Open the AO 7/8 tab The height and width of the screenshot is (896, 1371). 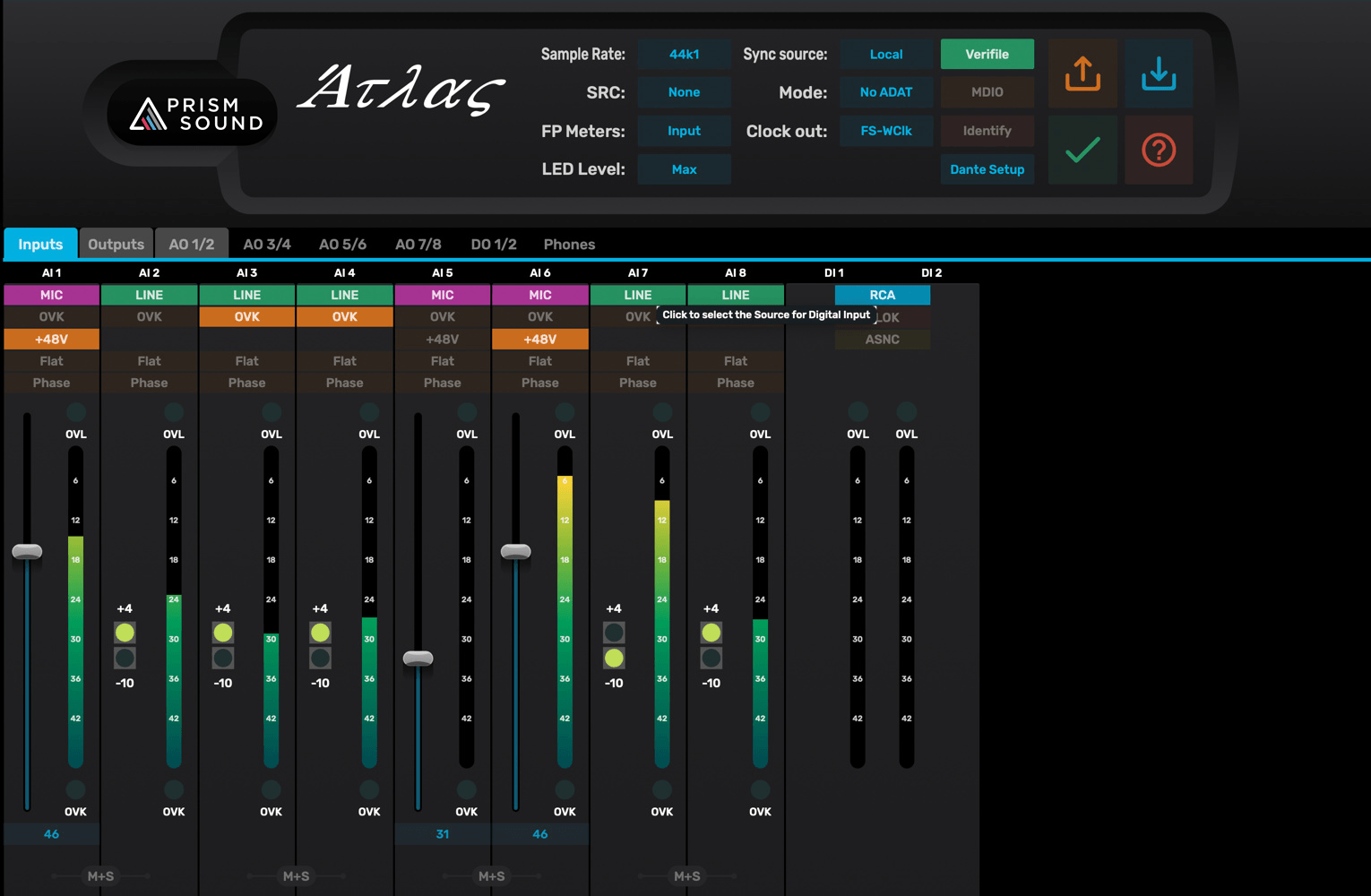[x=418, y=244]
